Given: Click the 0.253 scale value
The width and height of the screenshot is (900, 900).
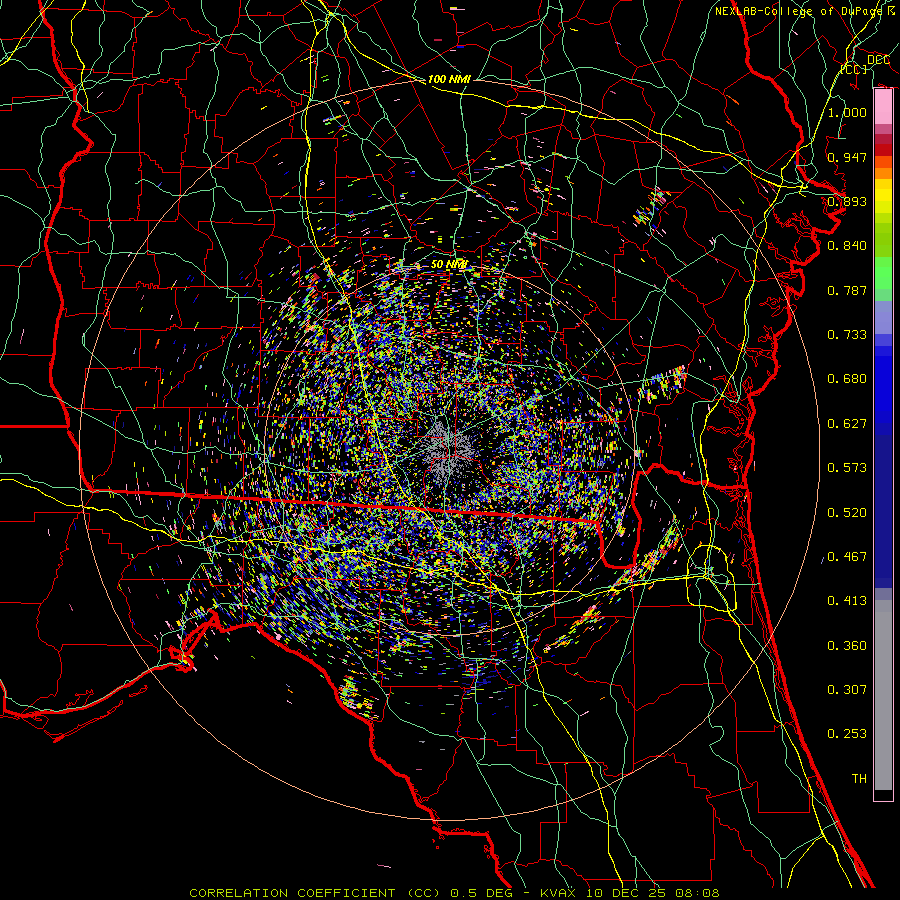Looking at the screenshot, I should pos(847,734).
